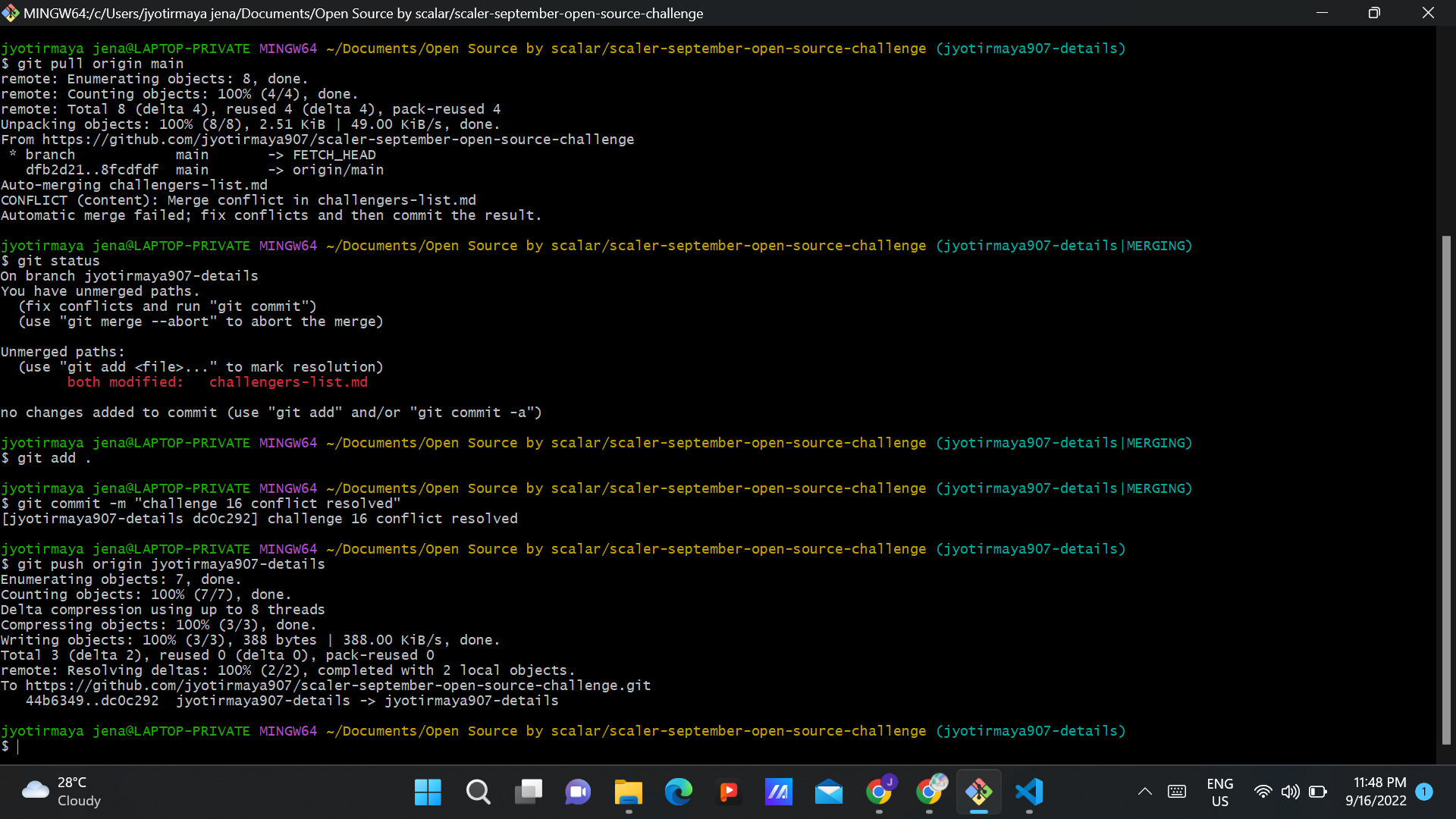Open the notification badge showing 1

[1424, 792]
